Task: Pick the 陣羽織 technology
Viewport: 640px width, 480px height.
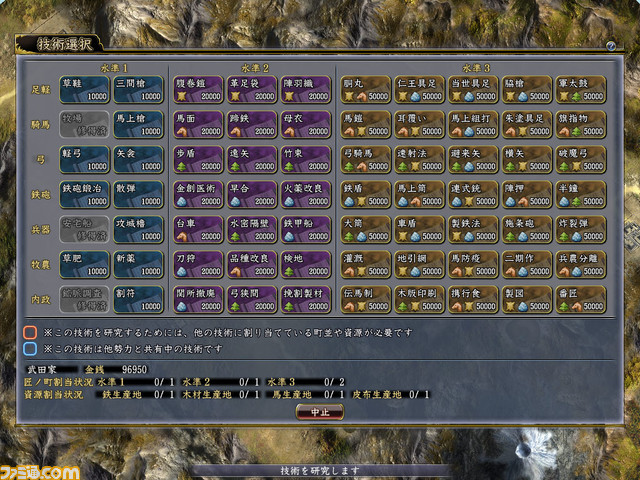Action: coord(306,89)
